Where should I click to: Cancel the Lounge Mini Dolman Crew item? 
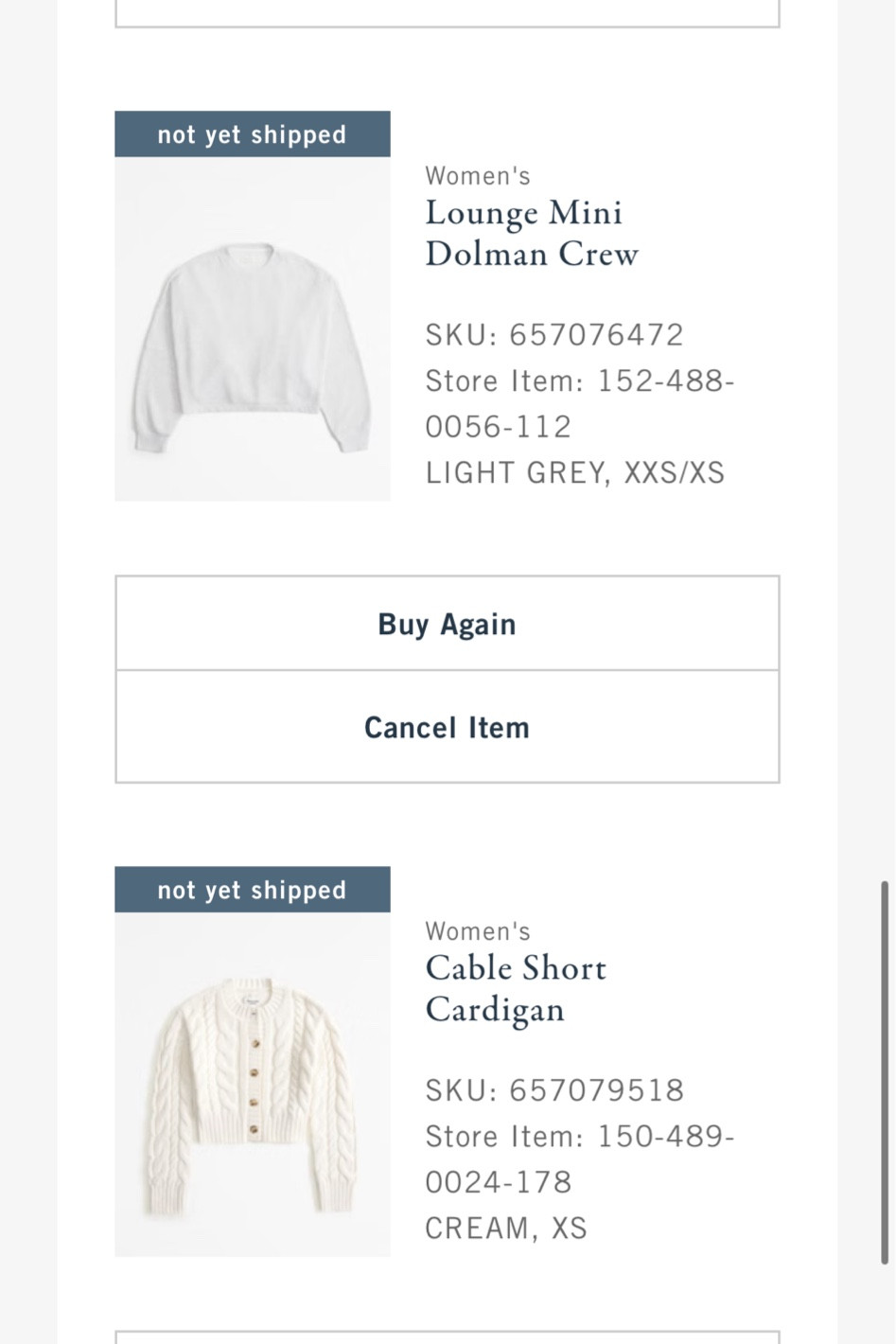click(447, 727)
